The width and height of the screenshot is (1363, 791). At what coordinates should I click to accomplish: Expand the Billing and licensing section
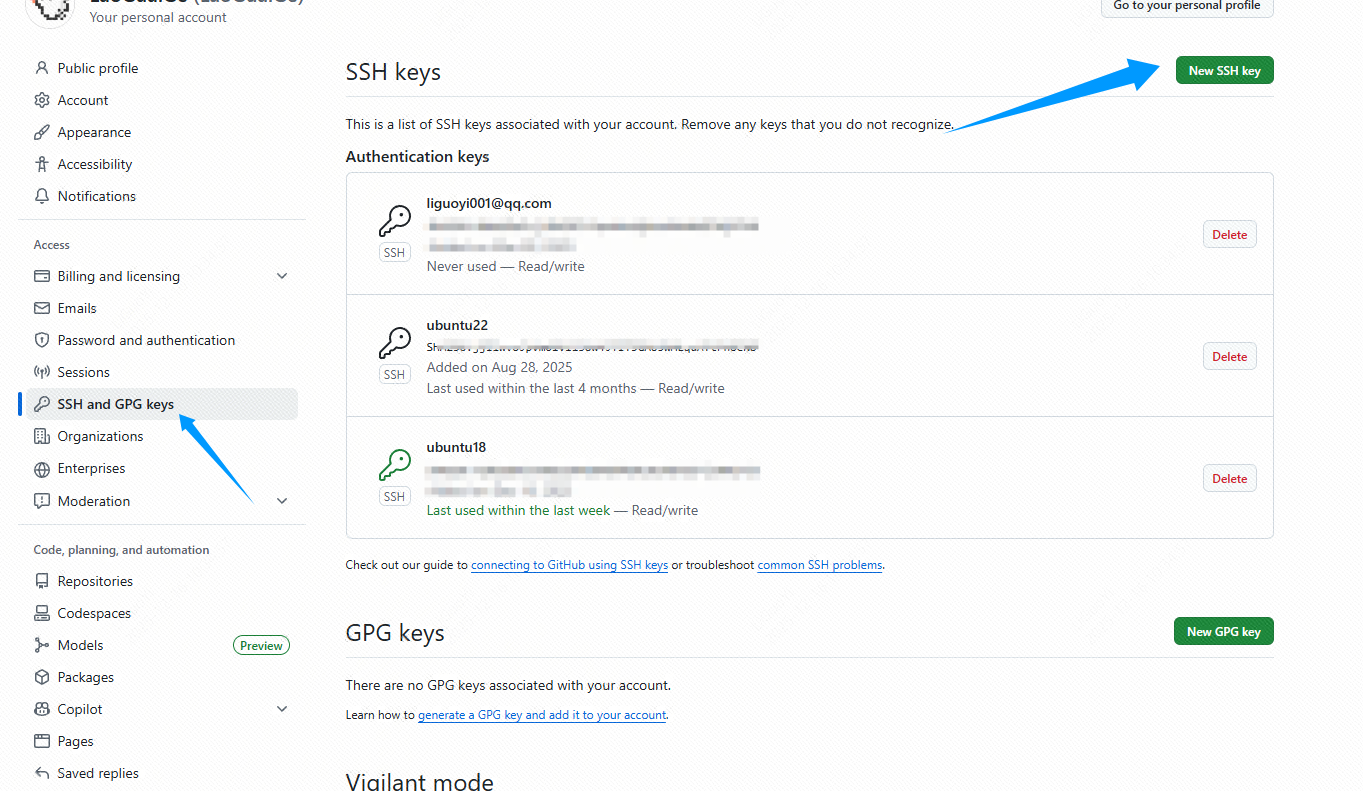pos(282,276)
